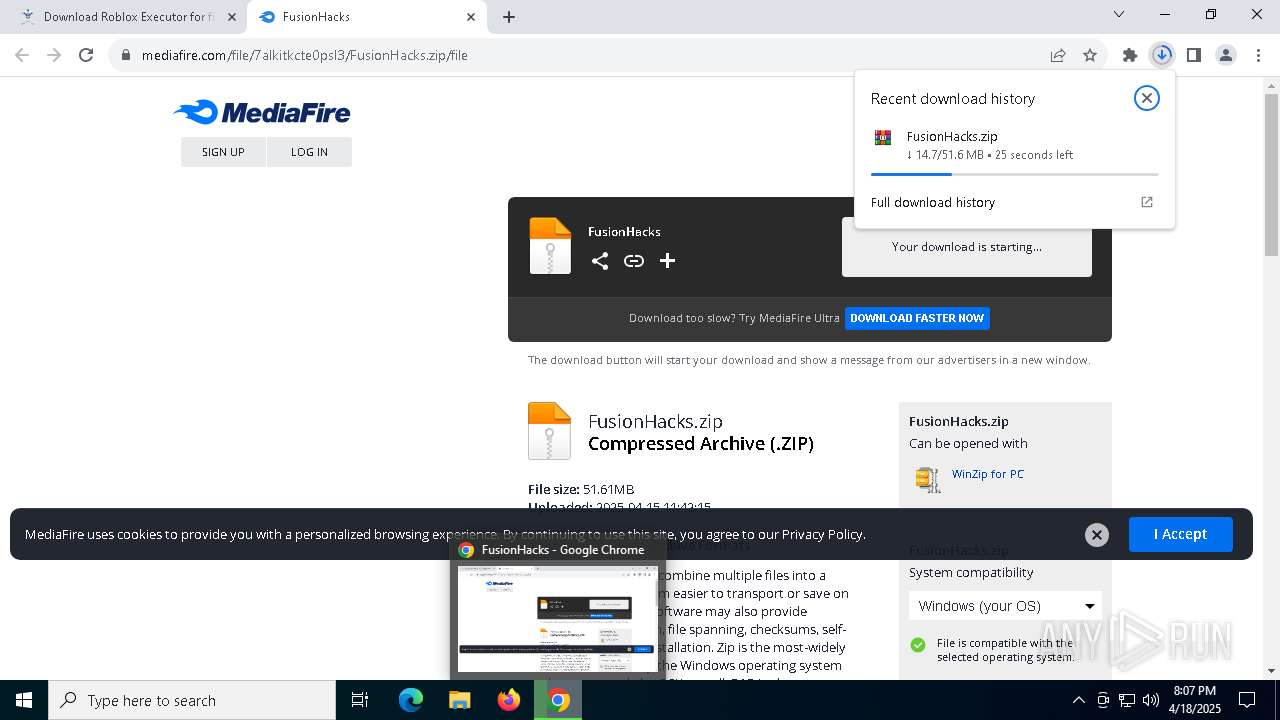This screenshot has width=1280, height=720.
Task: Close the FusionHacks tab
Action: [x=471, y=17]
